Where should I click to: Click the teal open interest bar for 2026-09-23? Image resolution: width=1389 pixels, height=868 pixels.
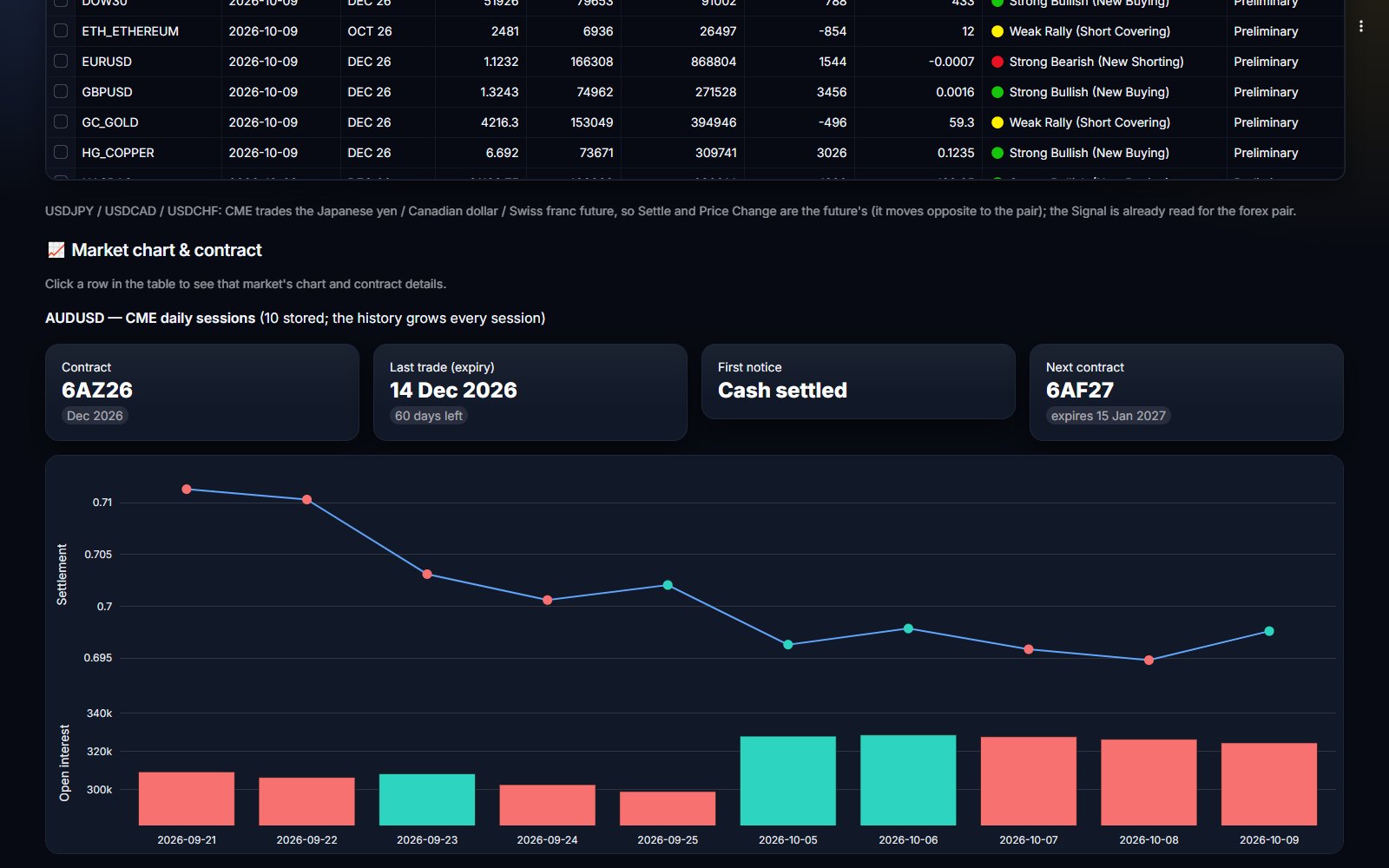coord(427,799)
